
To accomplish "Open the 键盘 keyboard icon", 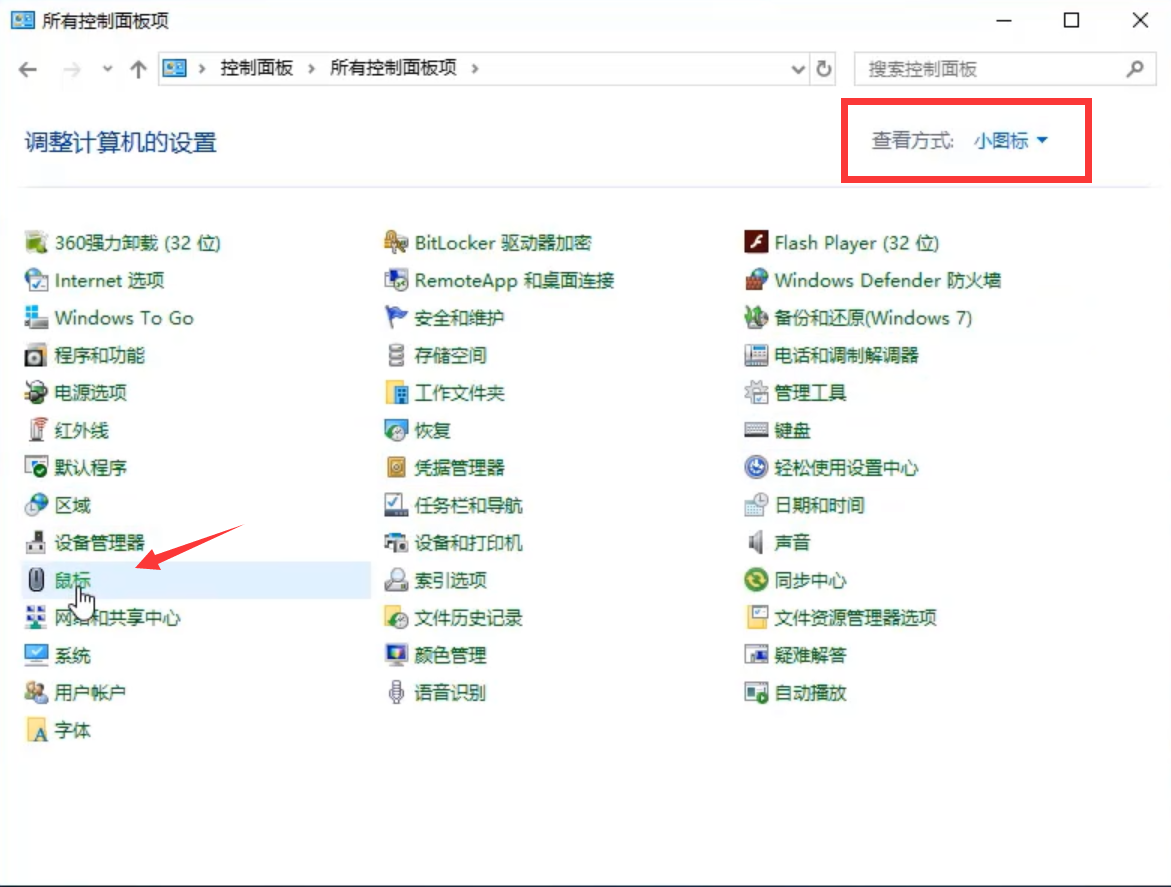I will [x=756, y=431].
